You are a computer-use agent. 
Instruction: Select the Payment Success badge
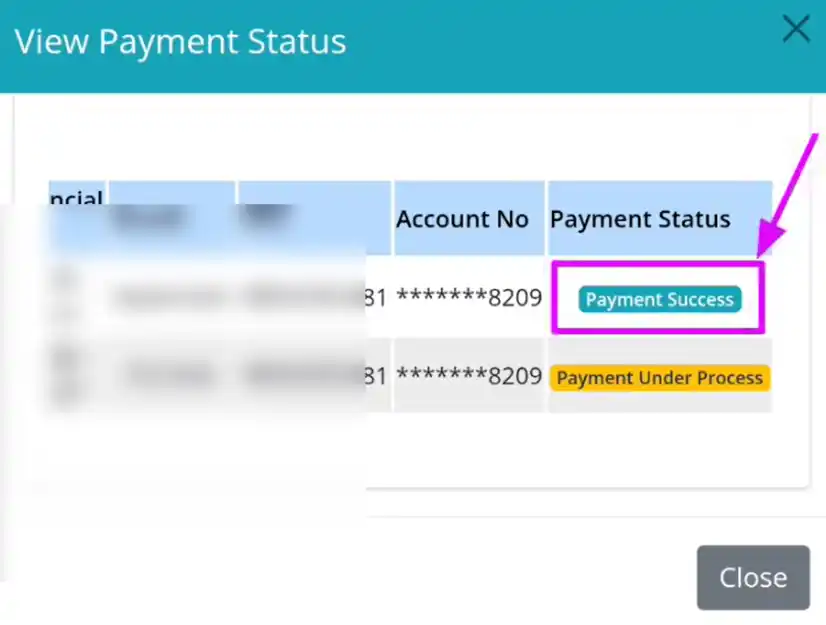click(x=660, y=299)
